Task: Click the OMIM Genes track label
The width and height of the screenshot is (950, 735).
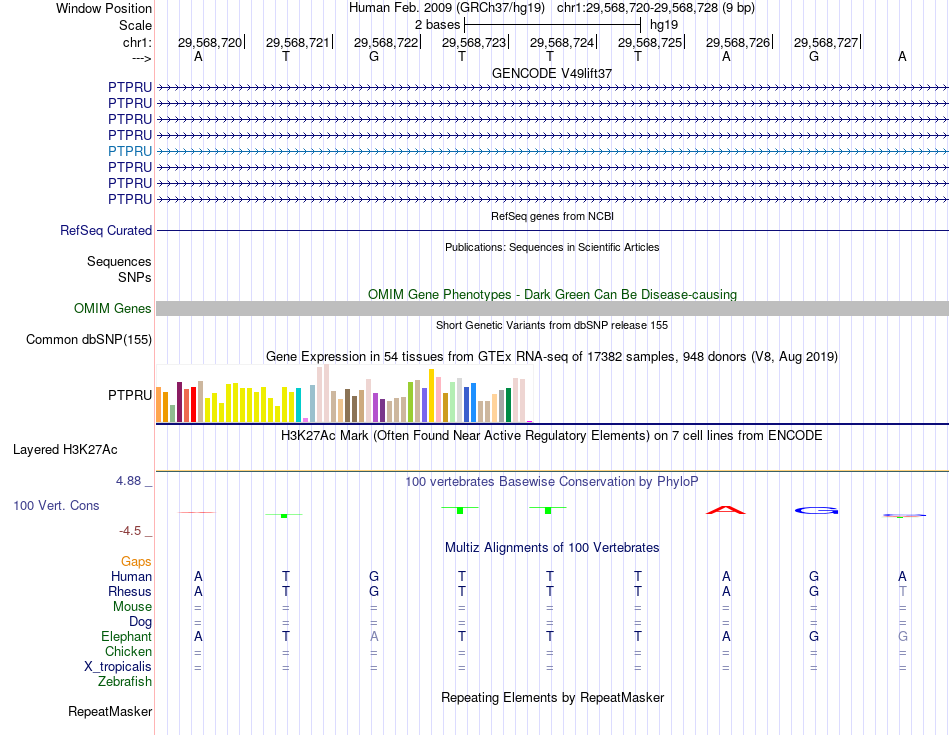Action: tap(113, 308)
